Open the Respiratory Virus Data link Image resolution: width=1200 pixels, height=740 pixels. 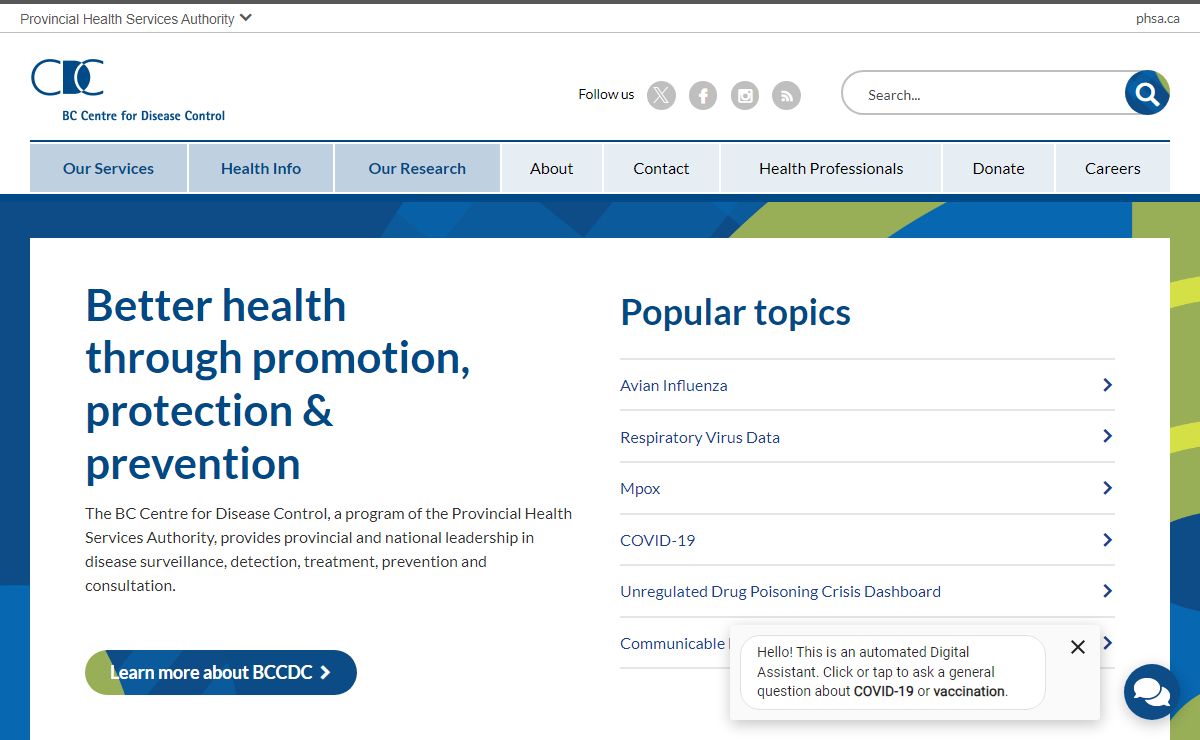point(700,437)
